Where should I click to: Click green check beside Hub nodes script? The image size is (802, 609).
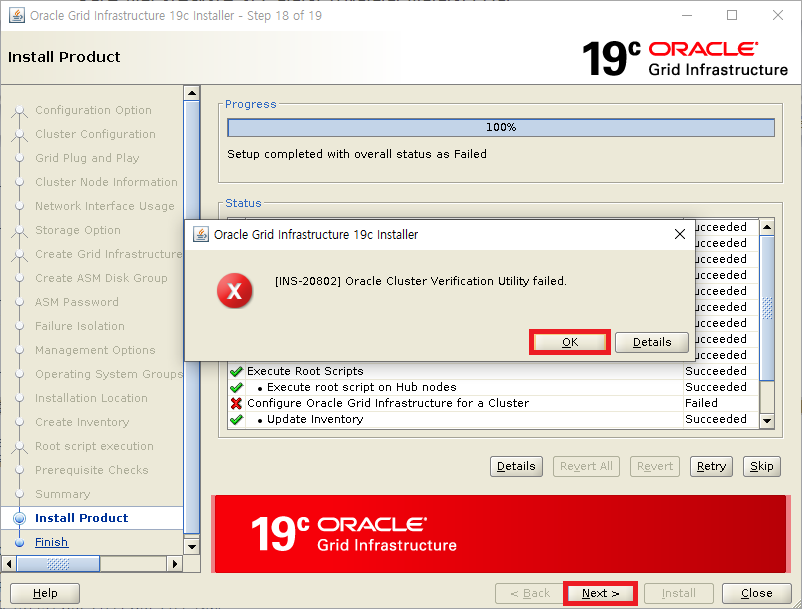click(x=236, y=388)
